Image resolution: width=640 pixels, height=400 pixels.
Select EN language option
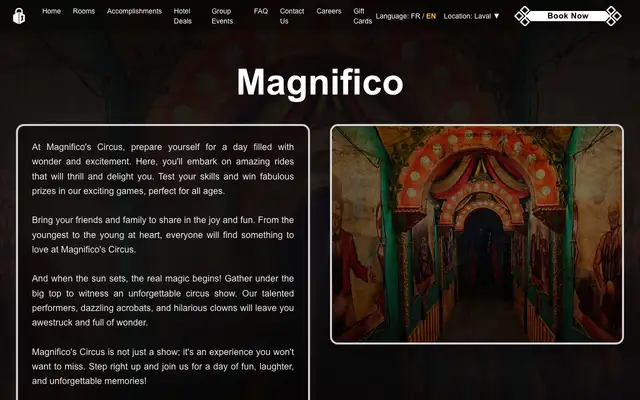click(431, 16)
